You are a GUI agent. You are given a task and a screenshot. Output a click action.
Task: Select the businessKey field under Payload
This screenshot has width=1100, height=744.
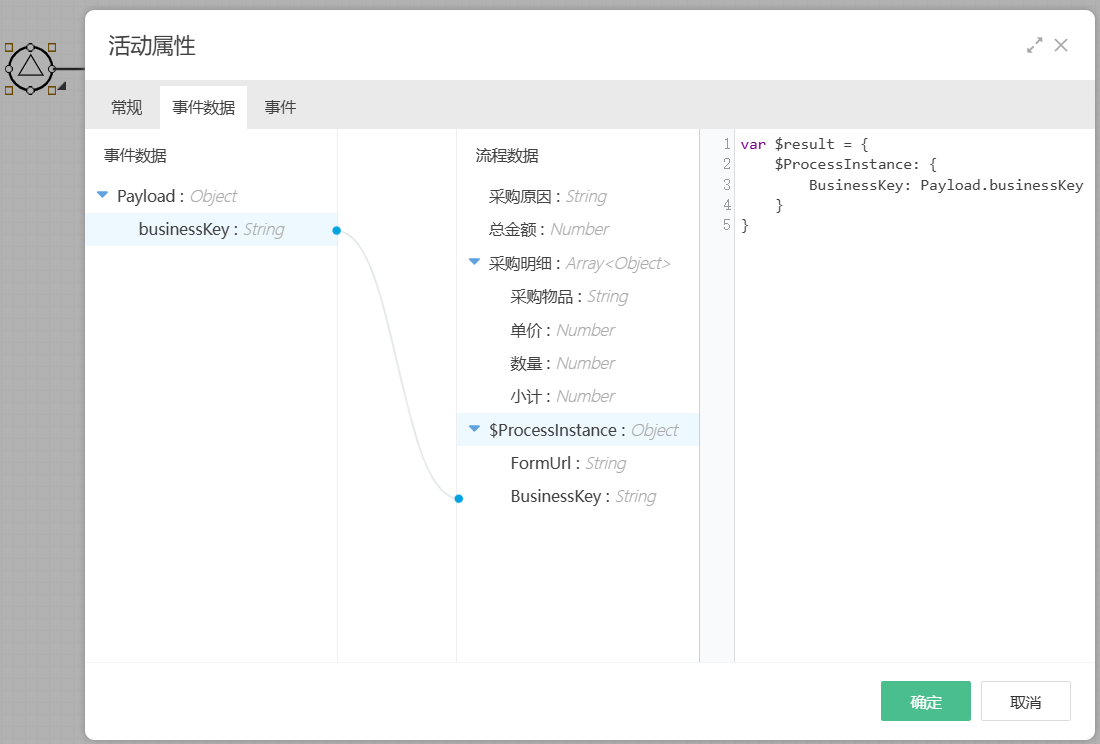coord(211,230)
